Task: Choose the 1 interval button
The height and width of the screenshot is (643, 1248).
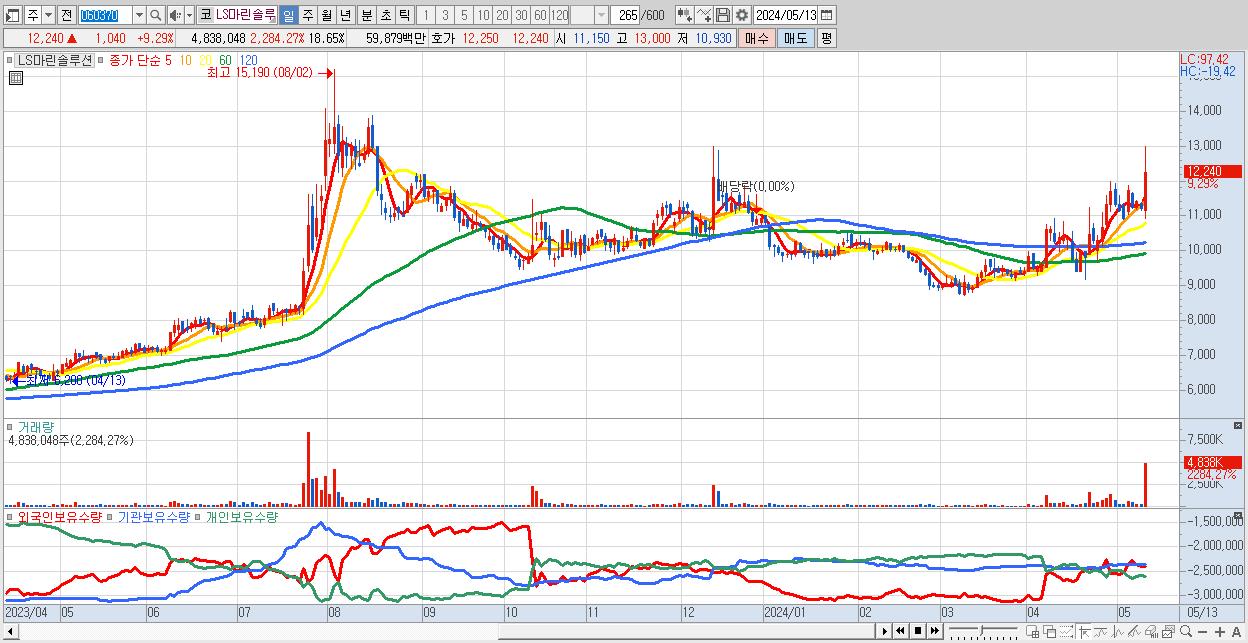Action: (x=425, y=16)
